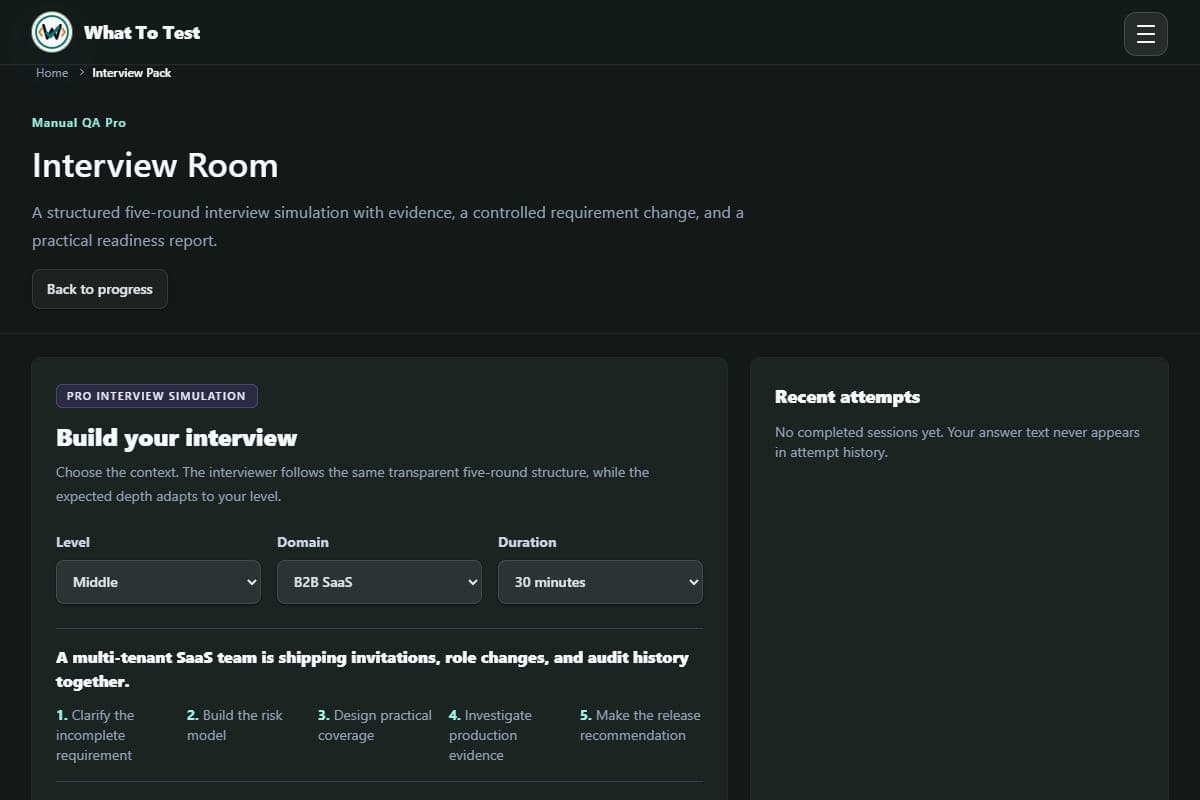This screenshot has width=1200, height=800.
Task: Click the multi-tenant SaaS scenario description
Action: 372,669
